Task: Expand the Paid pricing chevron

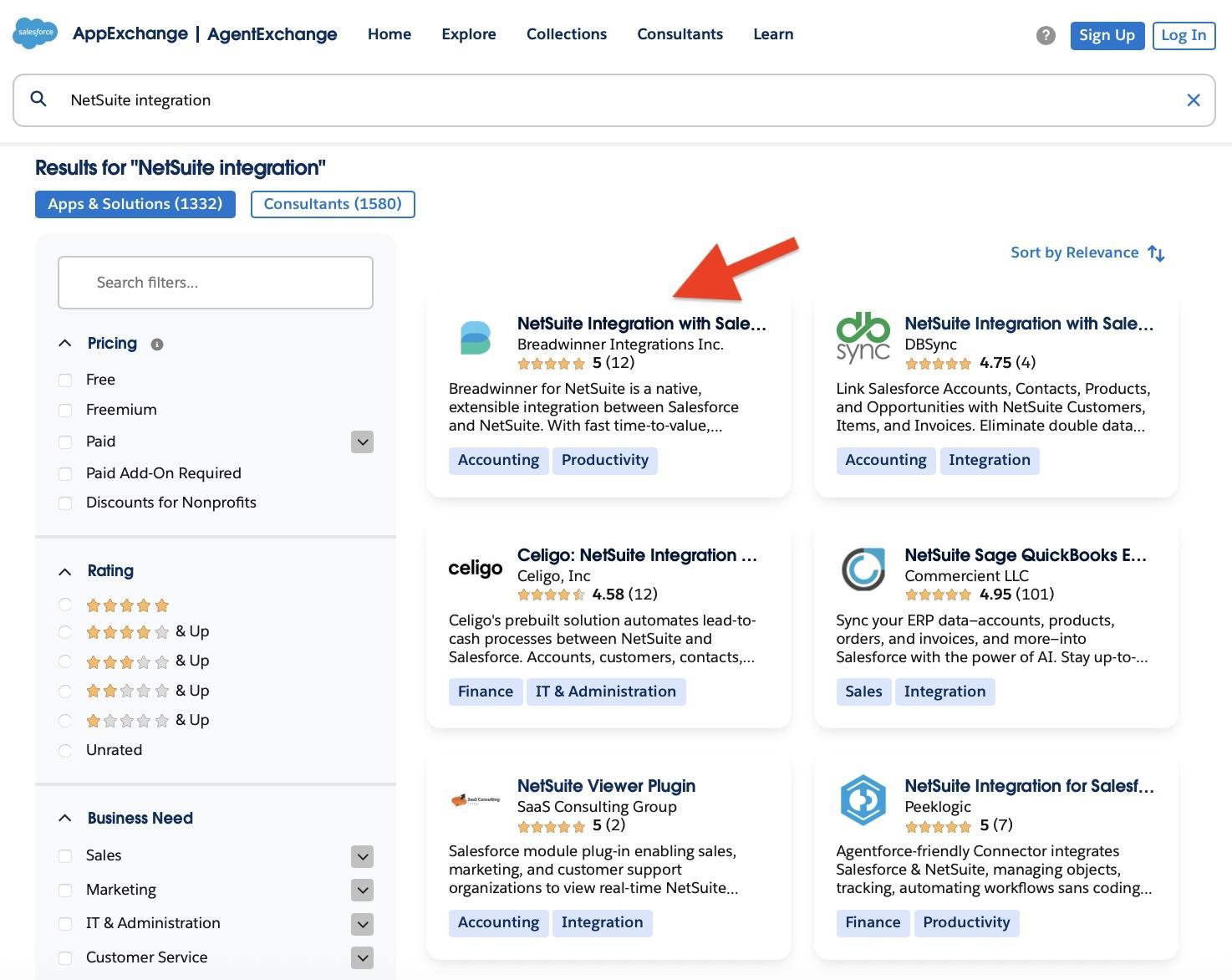Action: point(362,442)
